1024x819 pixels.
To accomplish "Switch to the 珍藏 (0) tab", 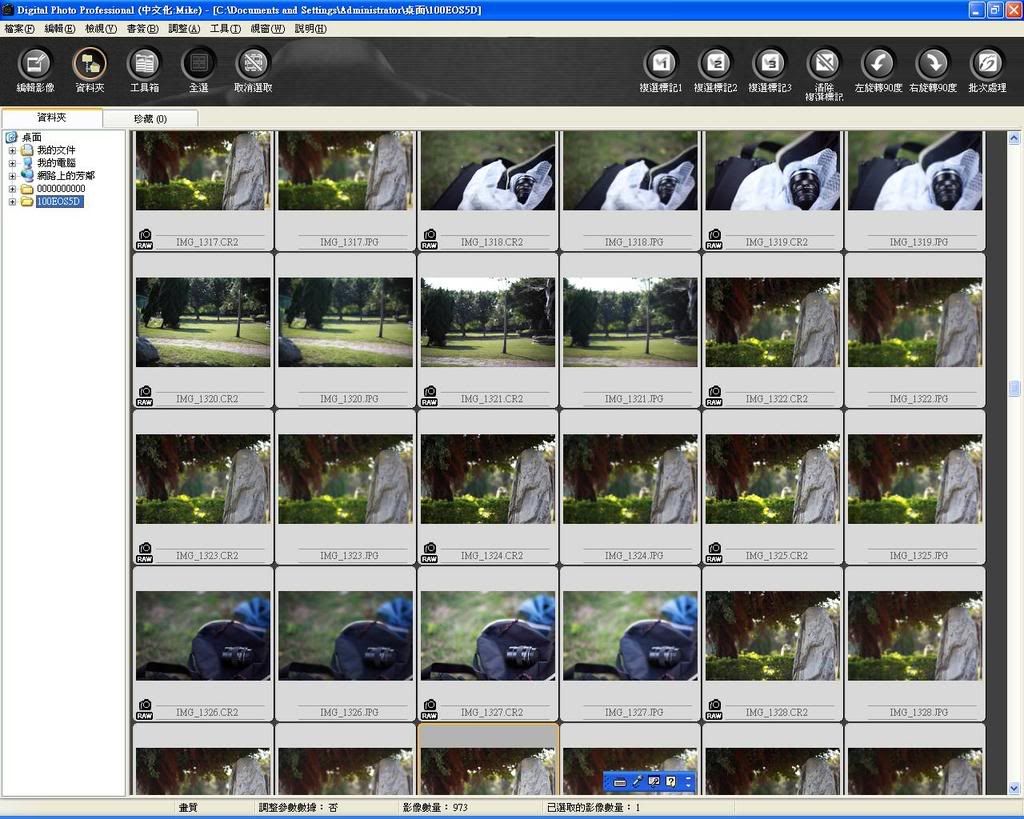I will (150, 119).
